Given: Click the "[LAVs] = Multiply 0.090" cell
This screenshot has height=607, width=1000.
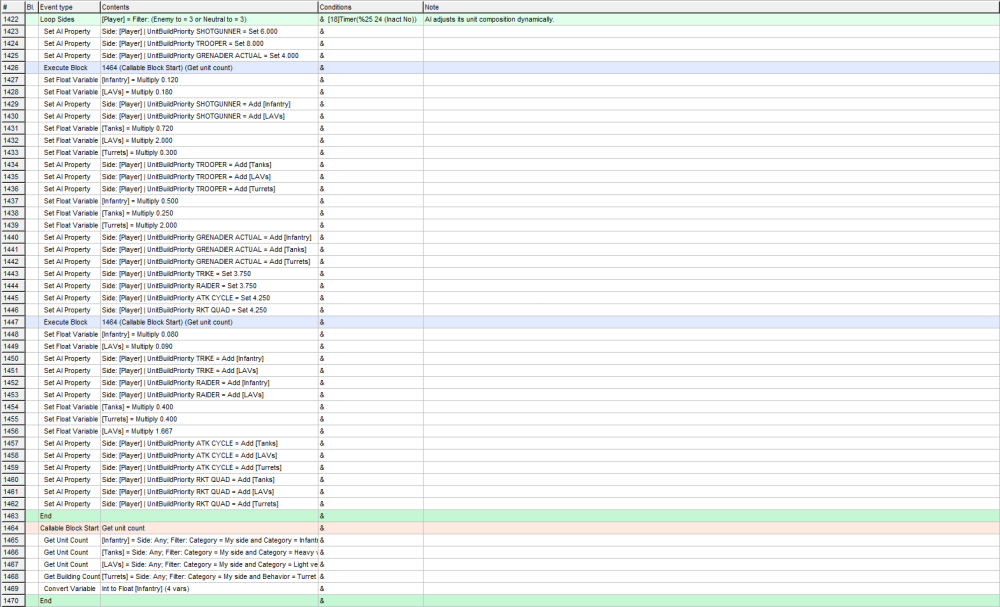Looking at the screenshot, I should point(209,346).
